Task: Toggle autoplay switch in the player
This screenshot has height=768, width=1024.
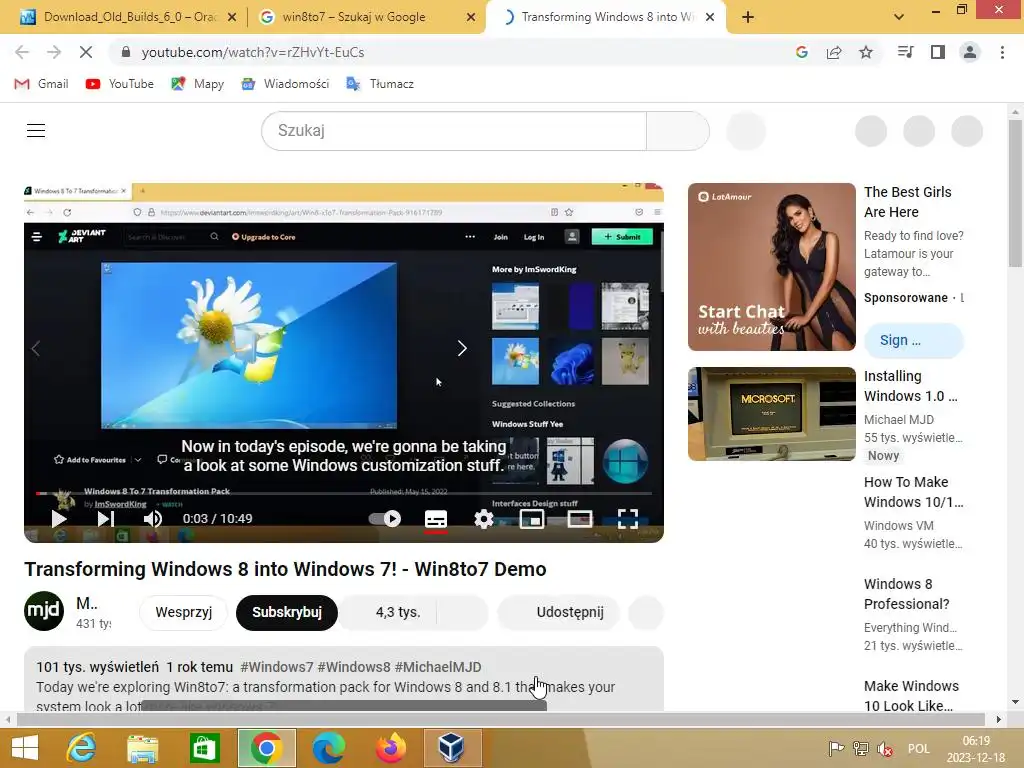Action: [x=385, y=519]
